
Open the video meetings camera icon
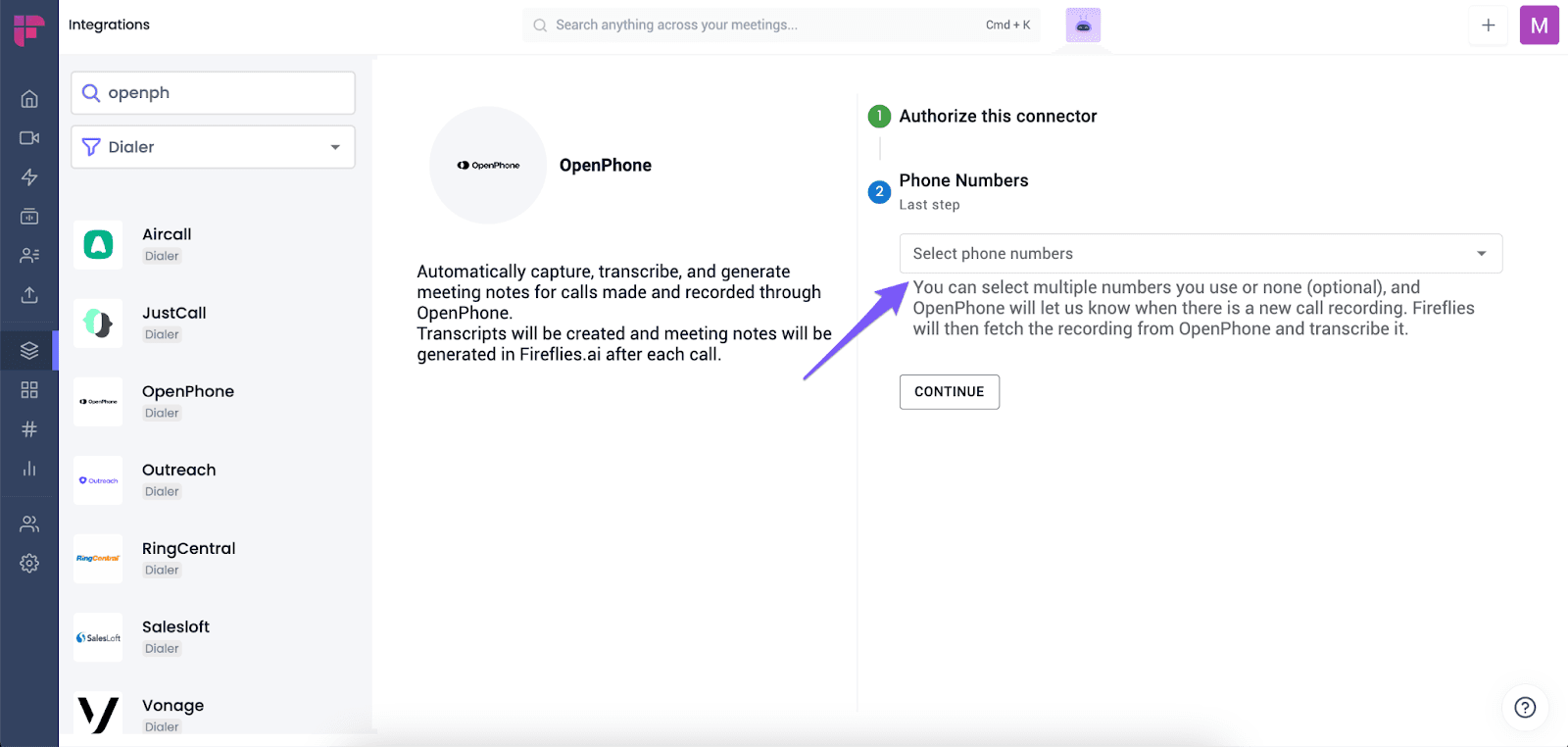29,138
